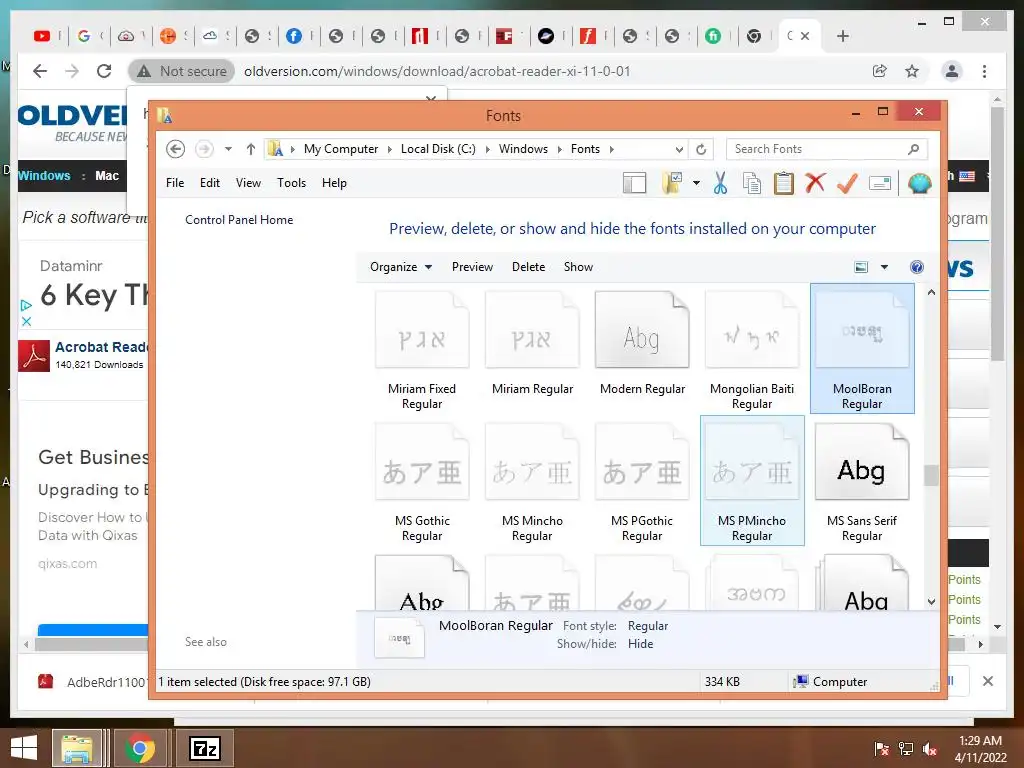Select the MS PGothic Regular font
Image resolution: width=1024 pixels, height=768 pixels.
coord(642,482)
